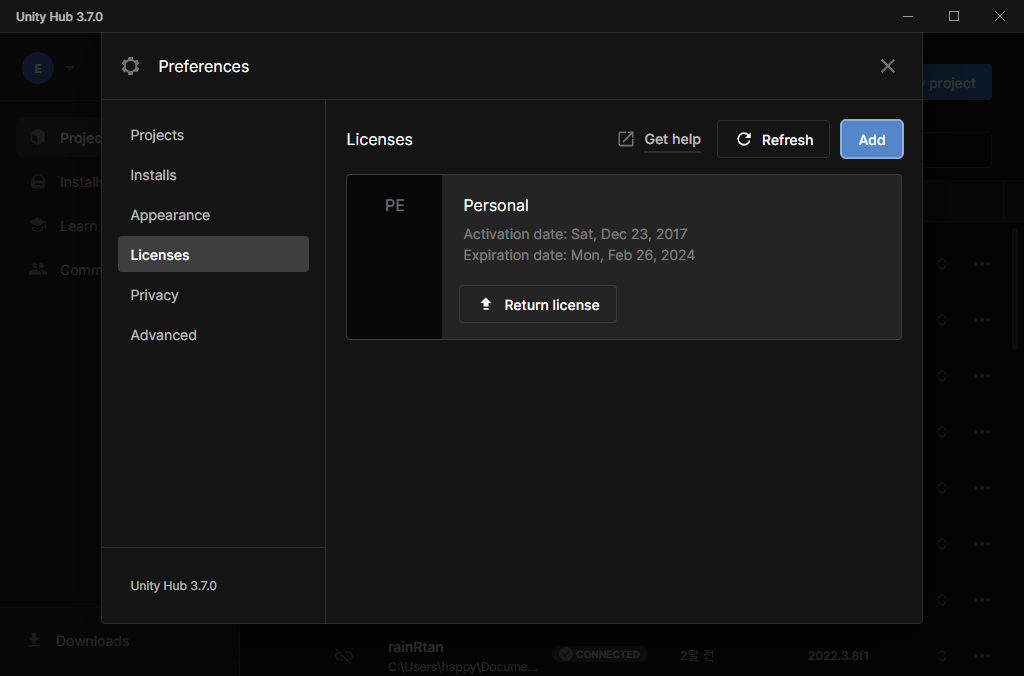Click the Preferences gear icon
This screenshot has height=676, width=1024.
tap(131, 66)
